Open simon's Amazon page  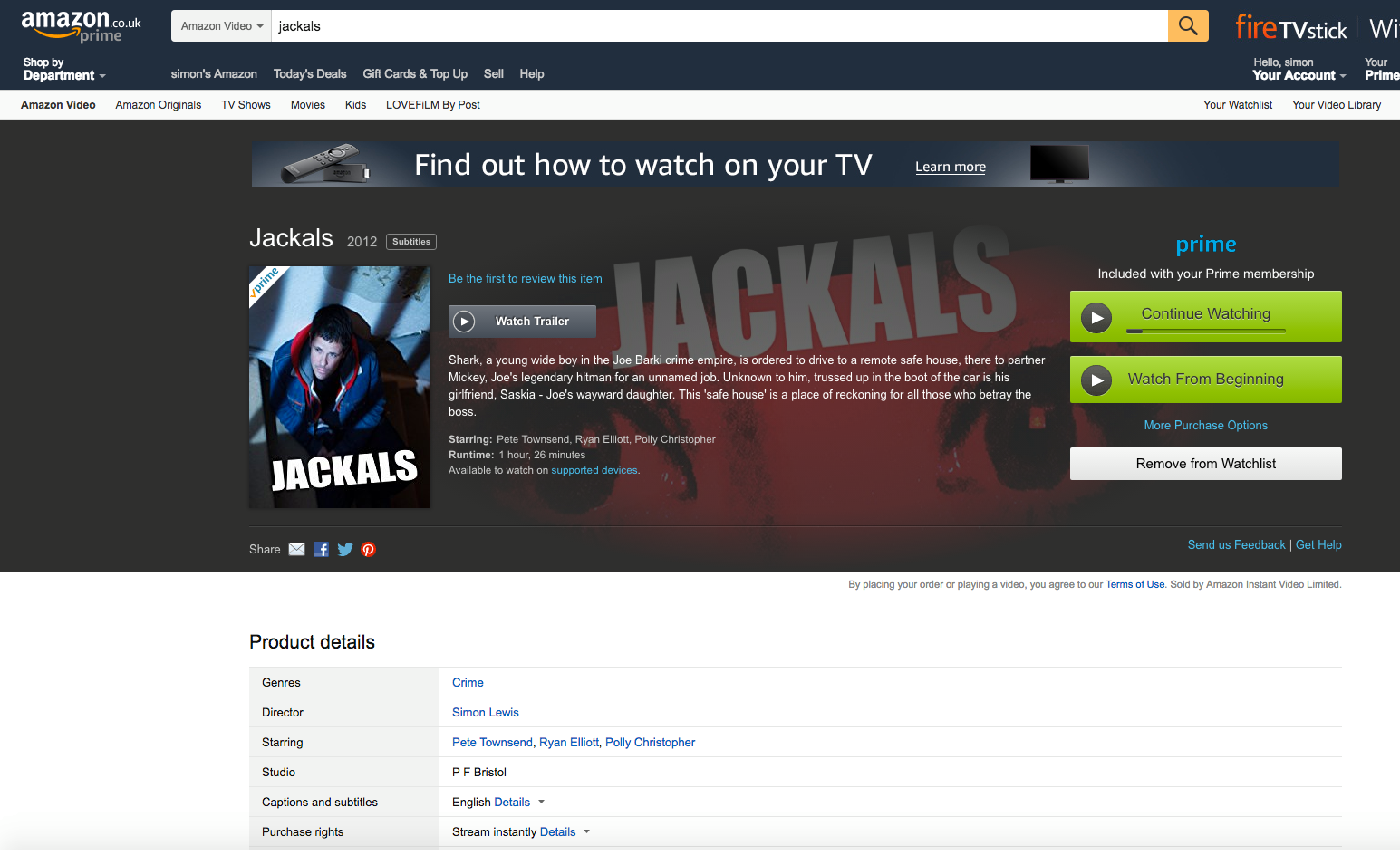coord(214,74)
